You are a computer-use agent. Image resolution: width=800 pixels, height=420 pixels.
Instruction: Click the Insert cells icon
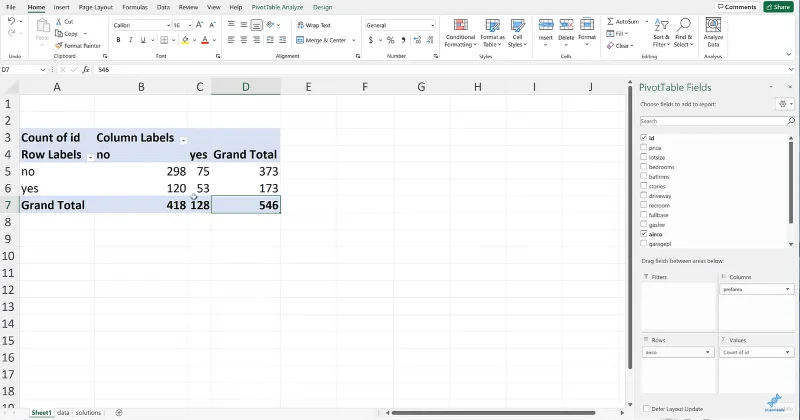pos(545,24)
